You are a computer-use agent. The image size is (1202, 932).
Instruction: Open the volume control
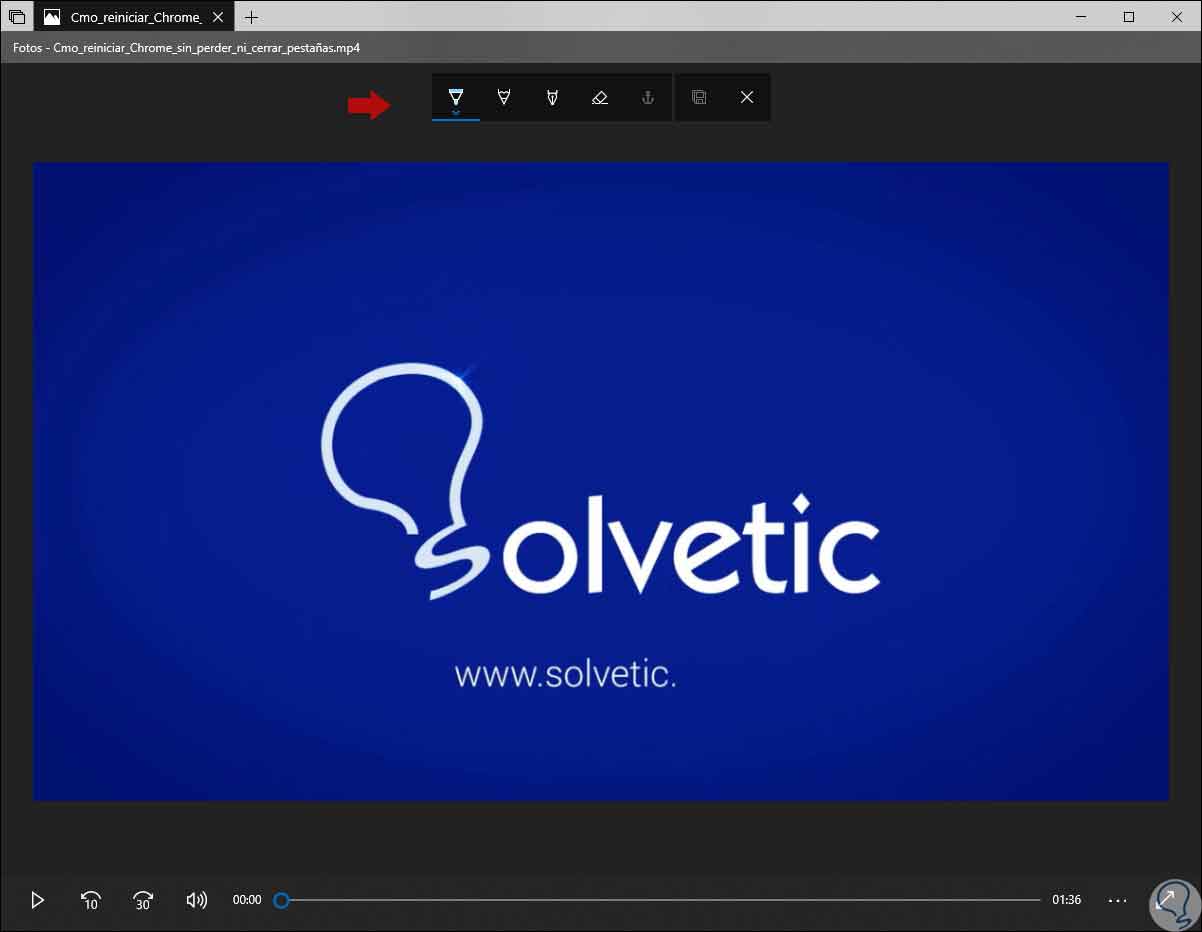coord(197,900)
